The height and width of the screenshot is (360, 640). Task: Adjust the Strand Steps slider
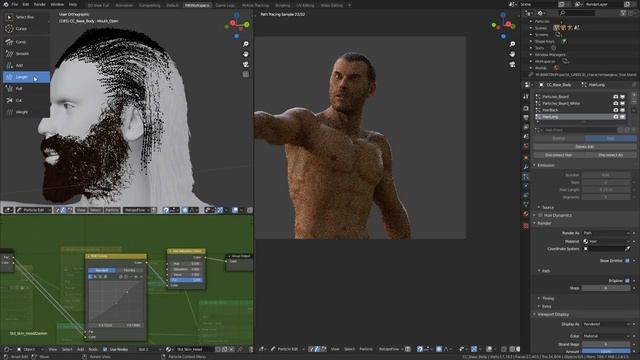coord(606,344)
